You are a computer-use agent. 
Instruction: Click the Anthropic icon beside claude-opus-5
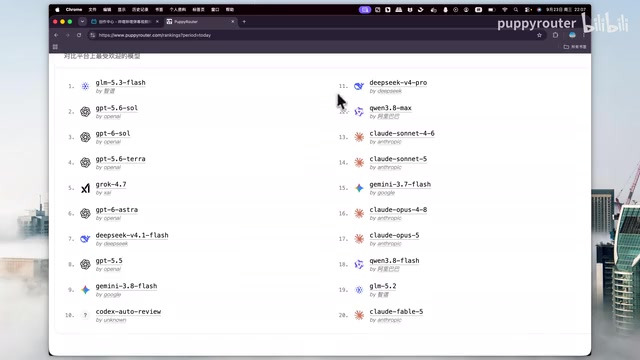coord(359,239)
